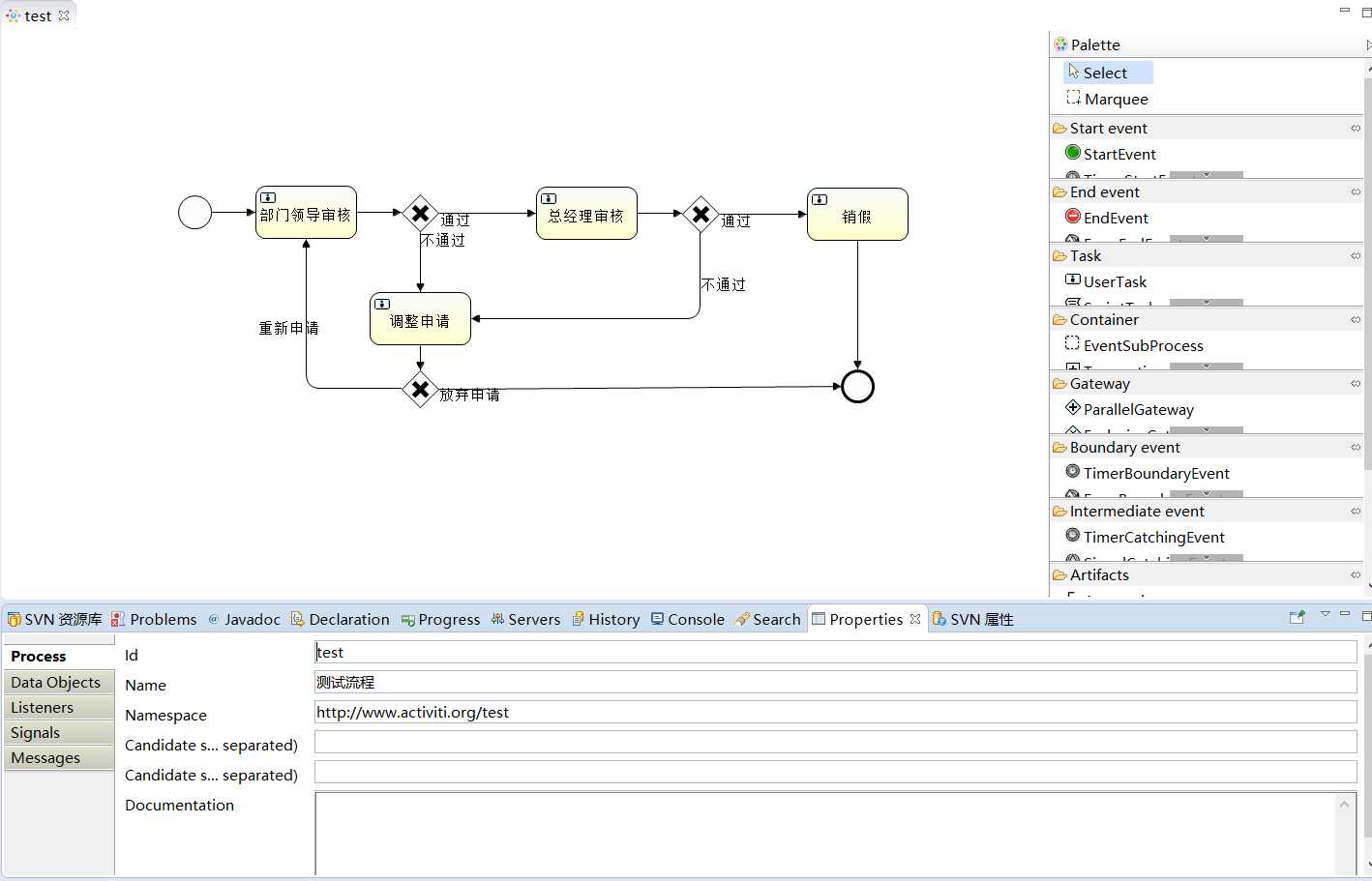Select the 总经理审核 user task
This screenshot has height=881, width=1372.
point(586,214)
